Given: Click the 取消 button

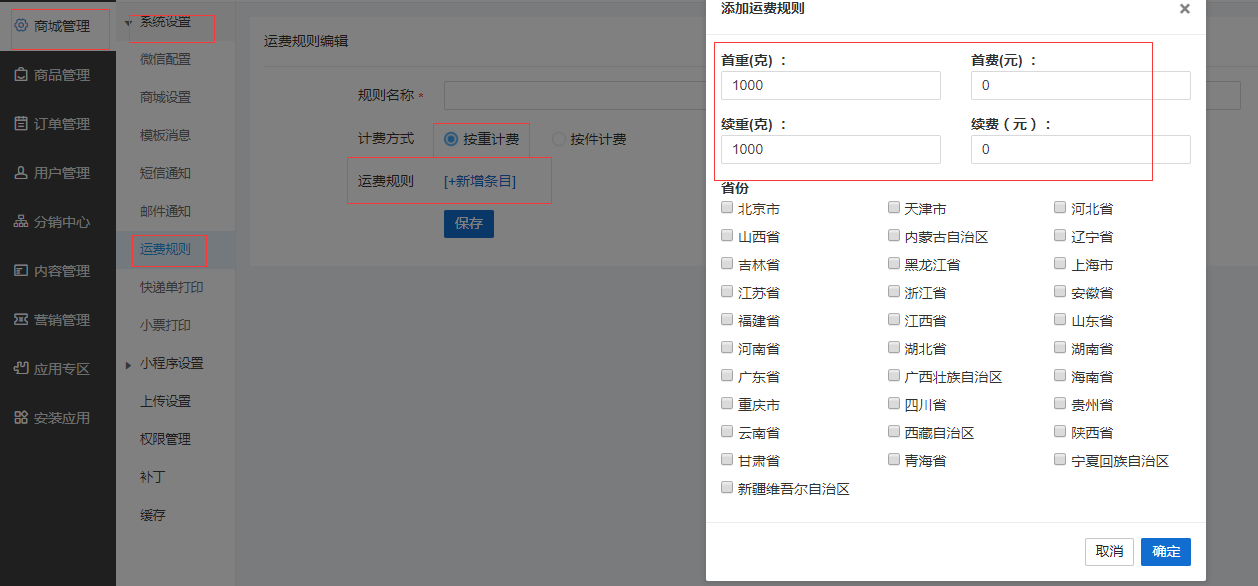Looking at the screenshot, I should pyautogui.click(x=1109, y=552).
